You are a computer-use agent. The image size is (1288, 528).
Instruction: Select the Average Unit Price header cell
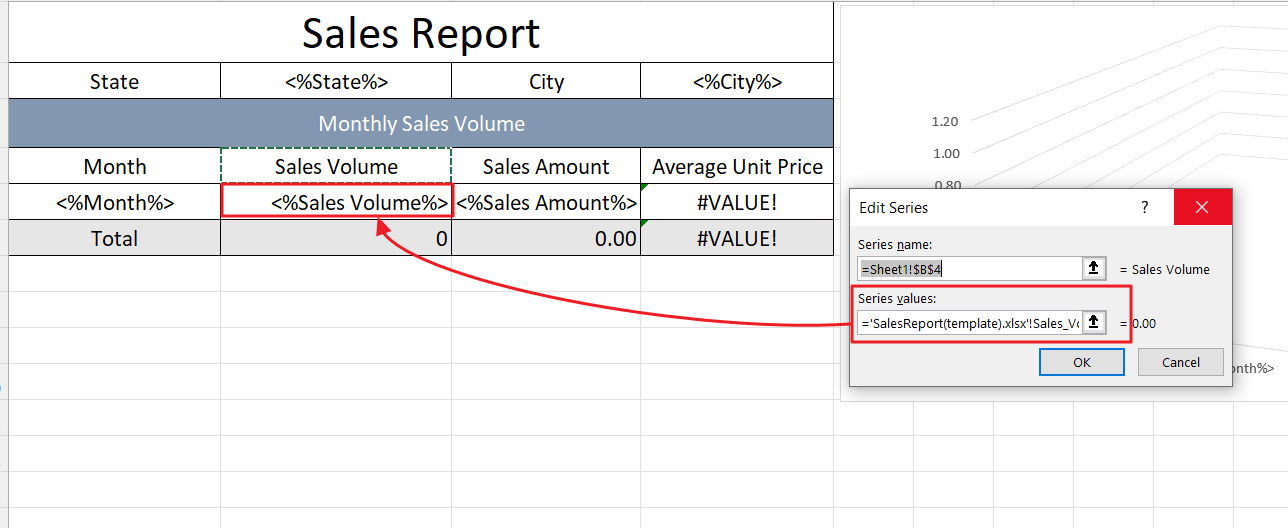(737, 167)
